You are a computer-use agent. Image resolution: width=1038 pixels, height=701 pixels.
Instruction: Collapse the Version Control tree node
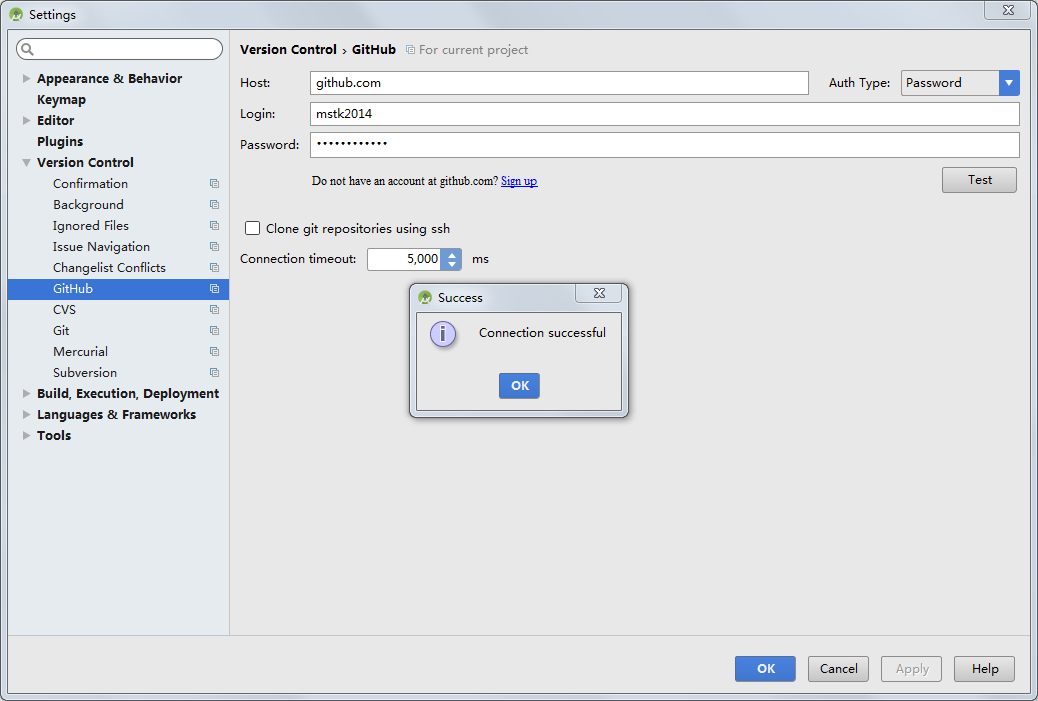coord(27,163)
